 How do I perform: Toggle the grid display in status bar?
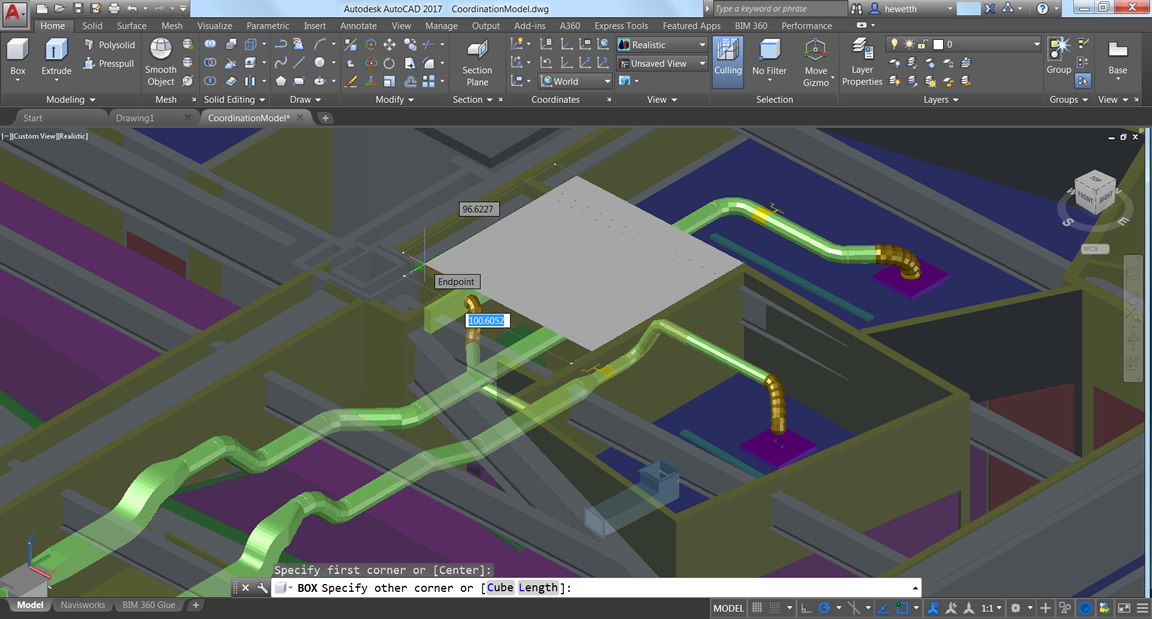click(757, 607)
